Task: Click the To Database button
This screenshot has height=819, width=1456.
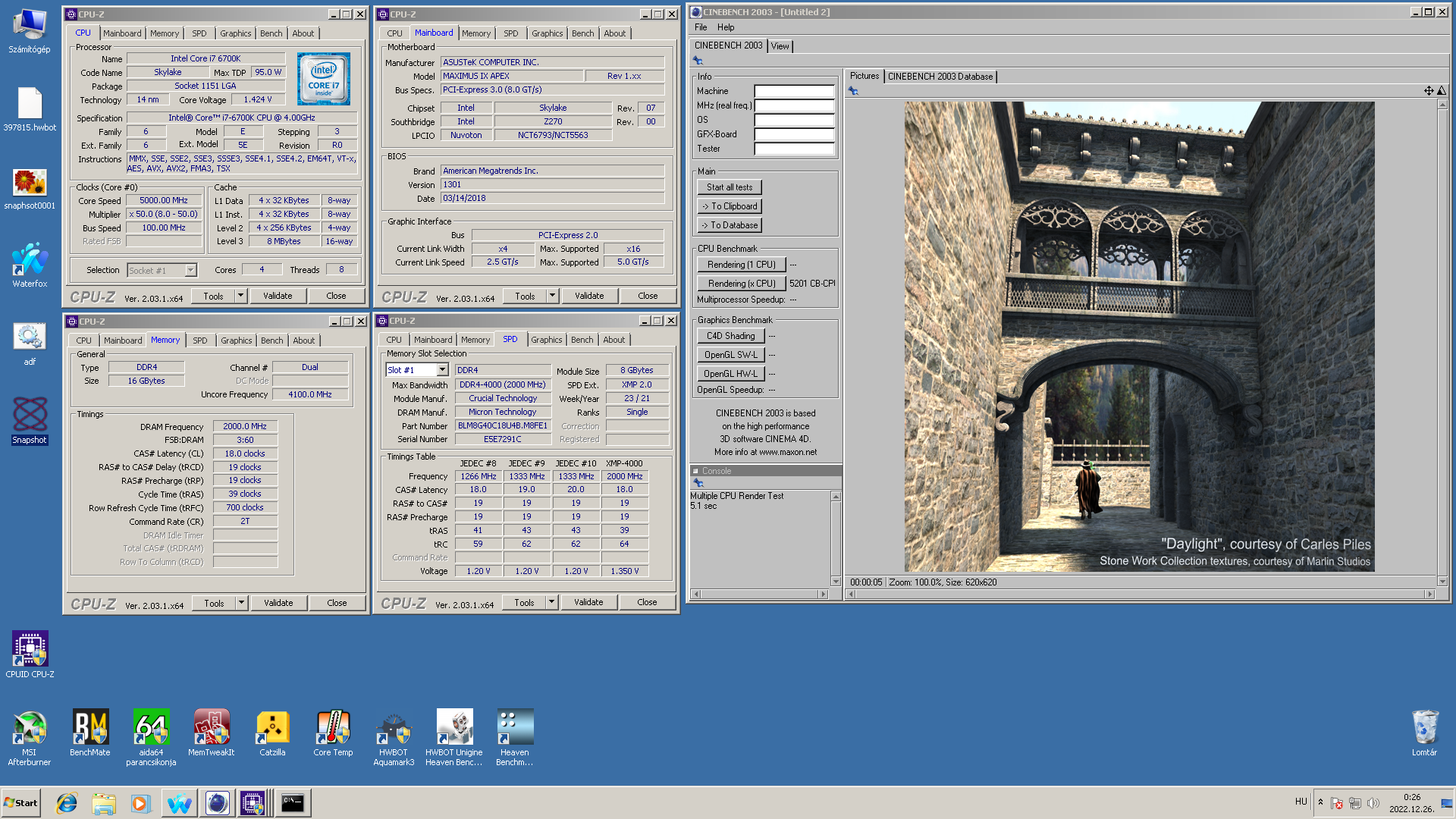Action: point(730,225)
